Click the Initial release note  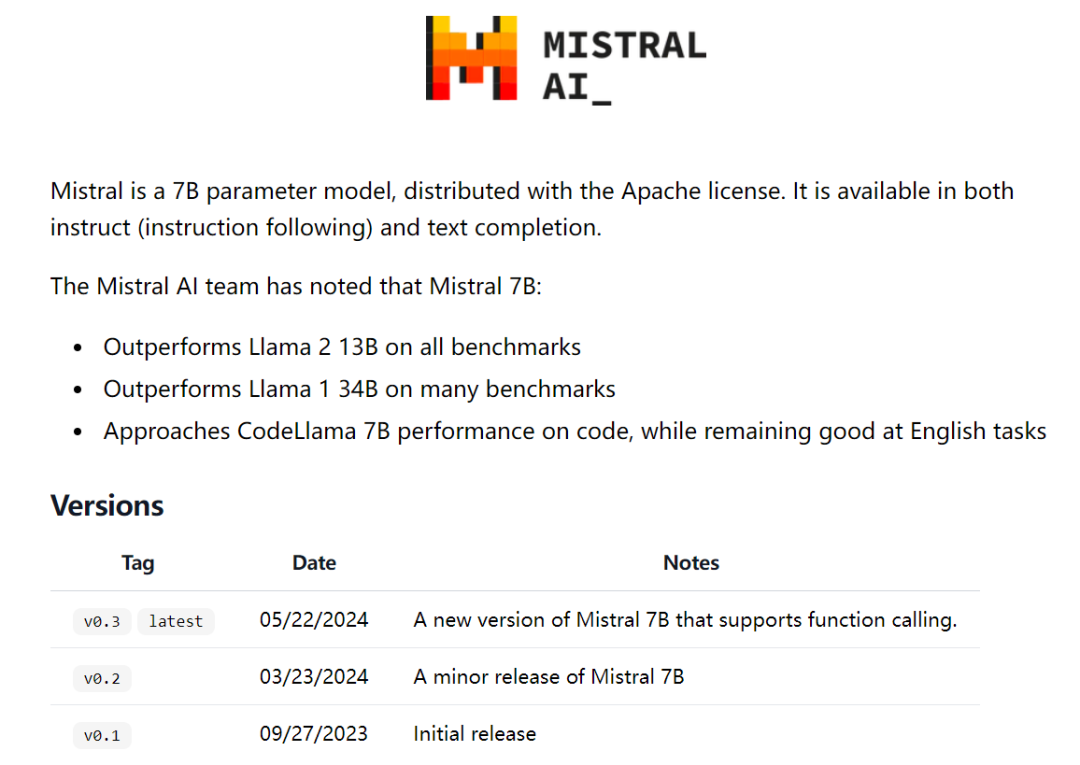click(475, 734)
